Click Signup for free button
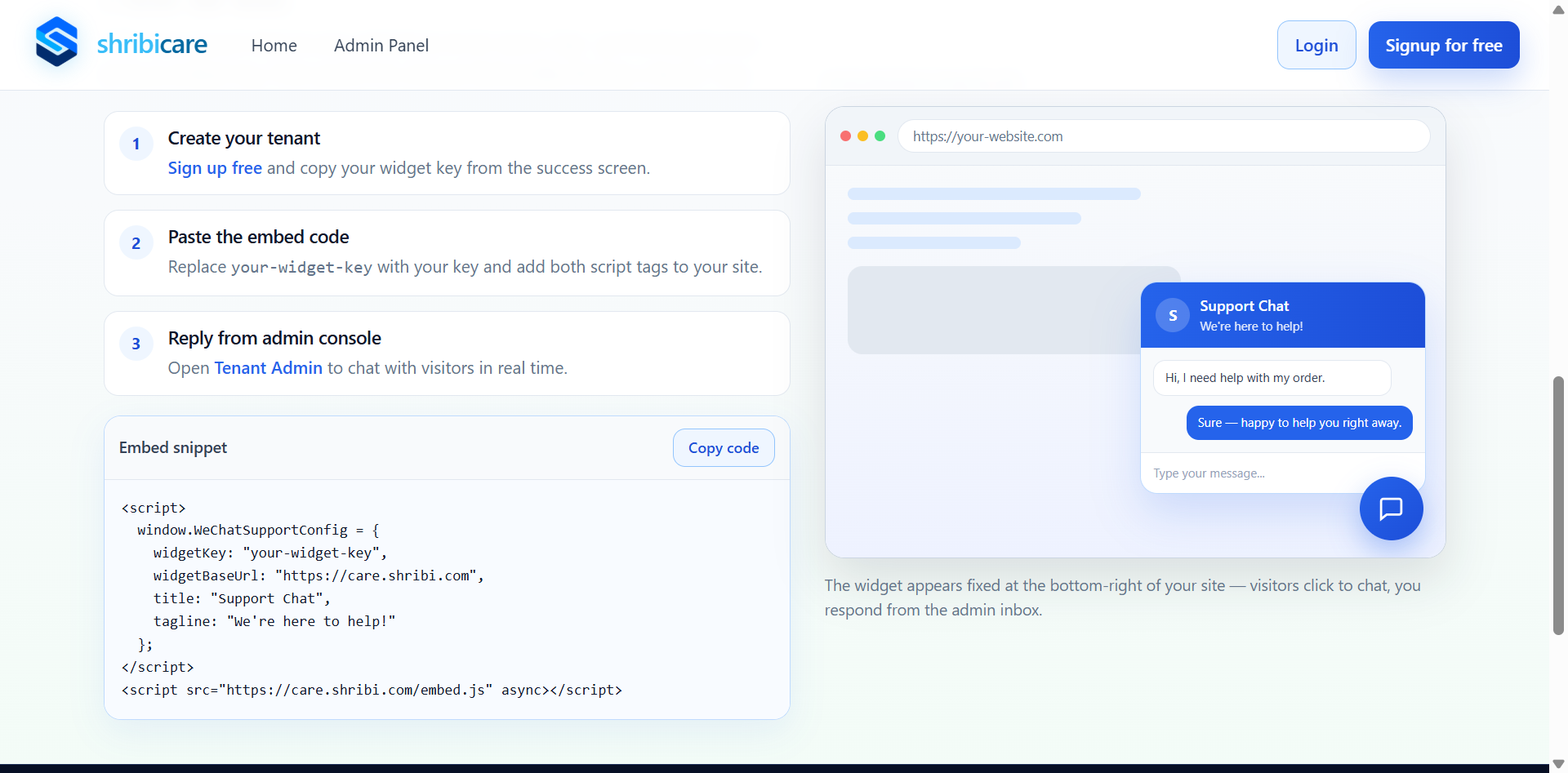 click(x=1444, y=45)
